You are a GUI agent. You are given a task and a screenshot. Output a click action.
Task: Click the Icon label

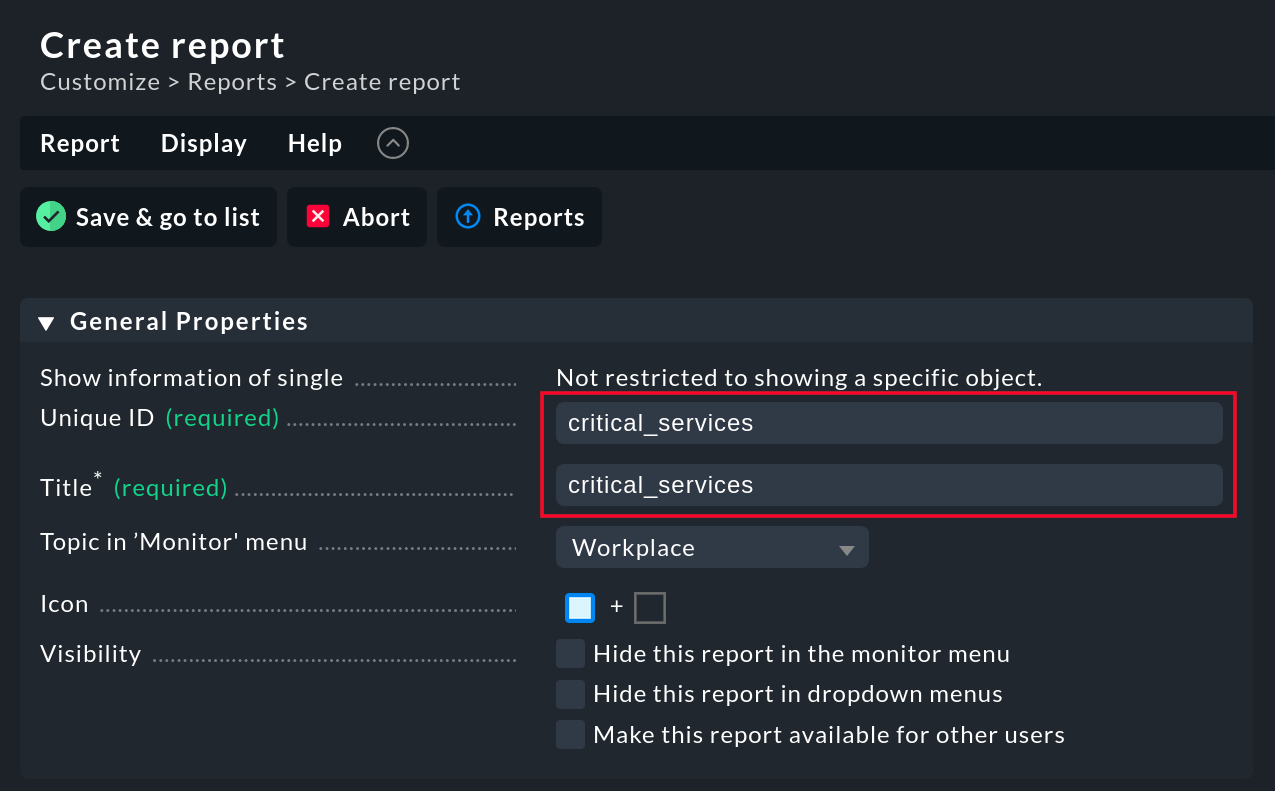[x=64, y=604]
